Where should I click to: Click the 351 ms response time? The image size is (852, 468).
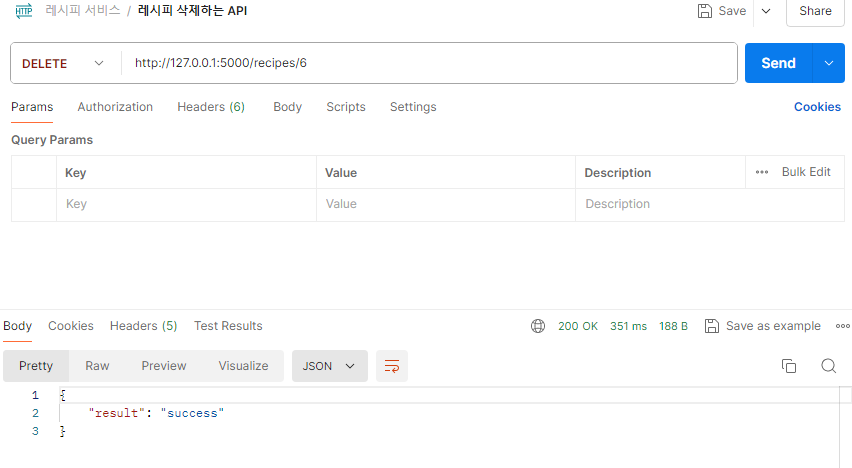[628, 326]
